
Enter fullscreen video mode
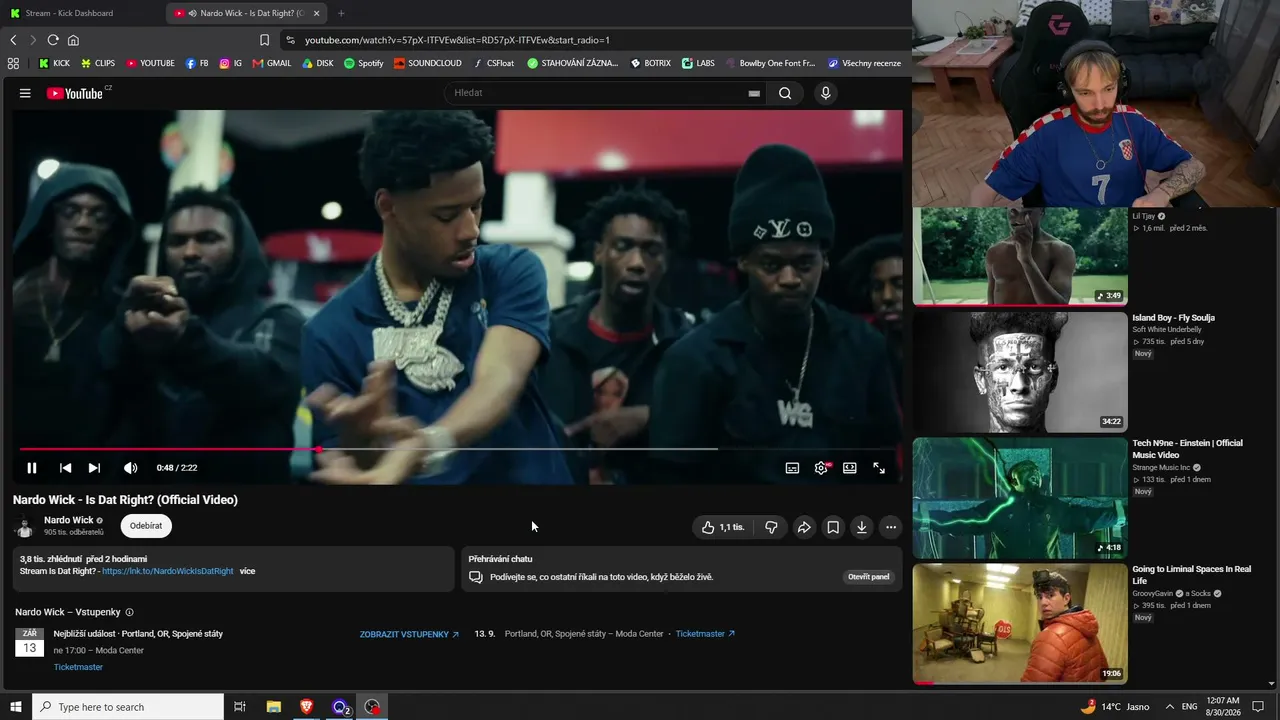[x=879, y=468]
